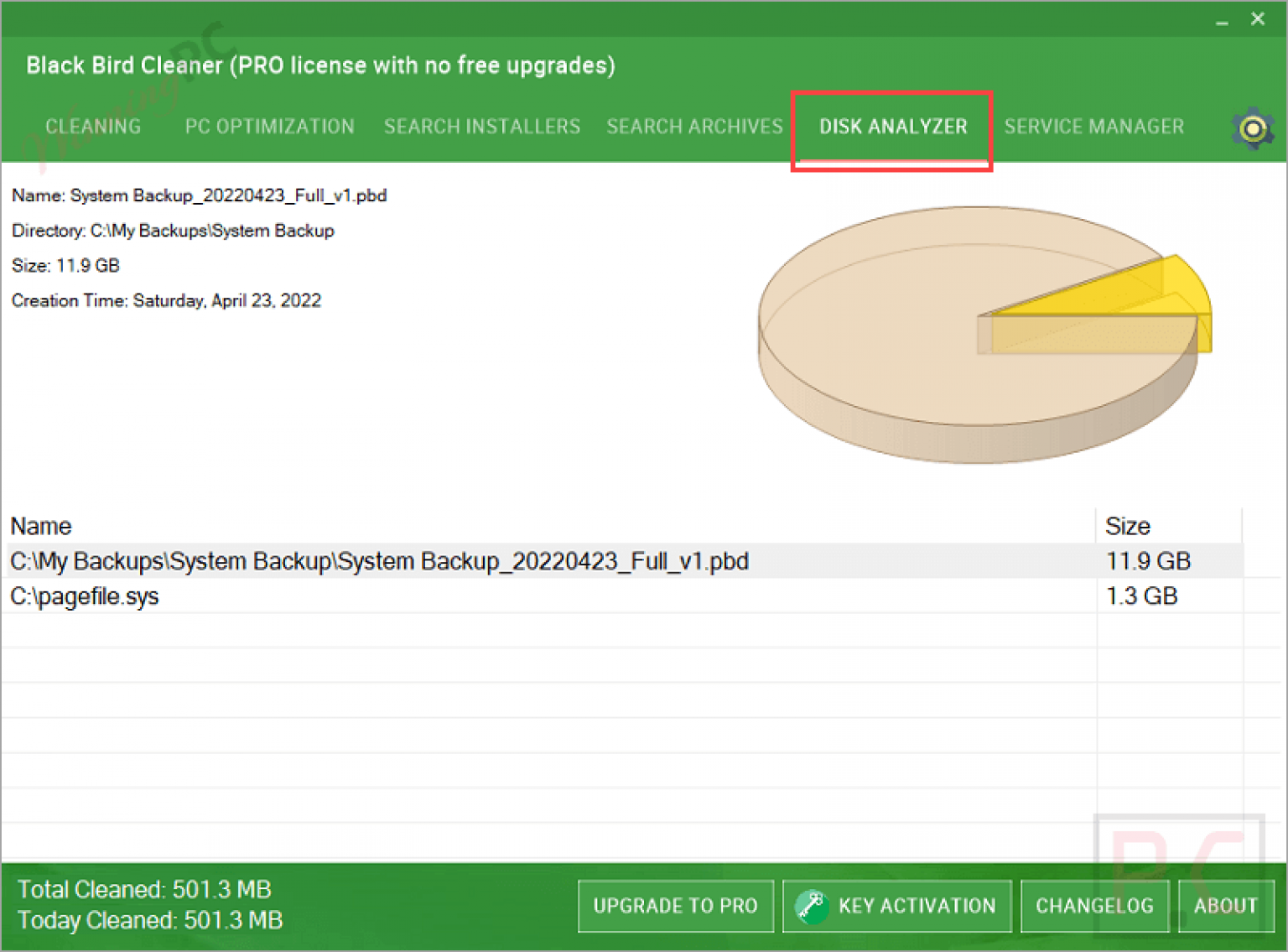Sort the list by the Size column header
Screen dimensions: 1288x952
[1127, 526]
